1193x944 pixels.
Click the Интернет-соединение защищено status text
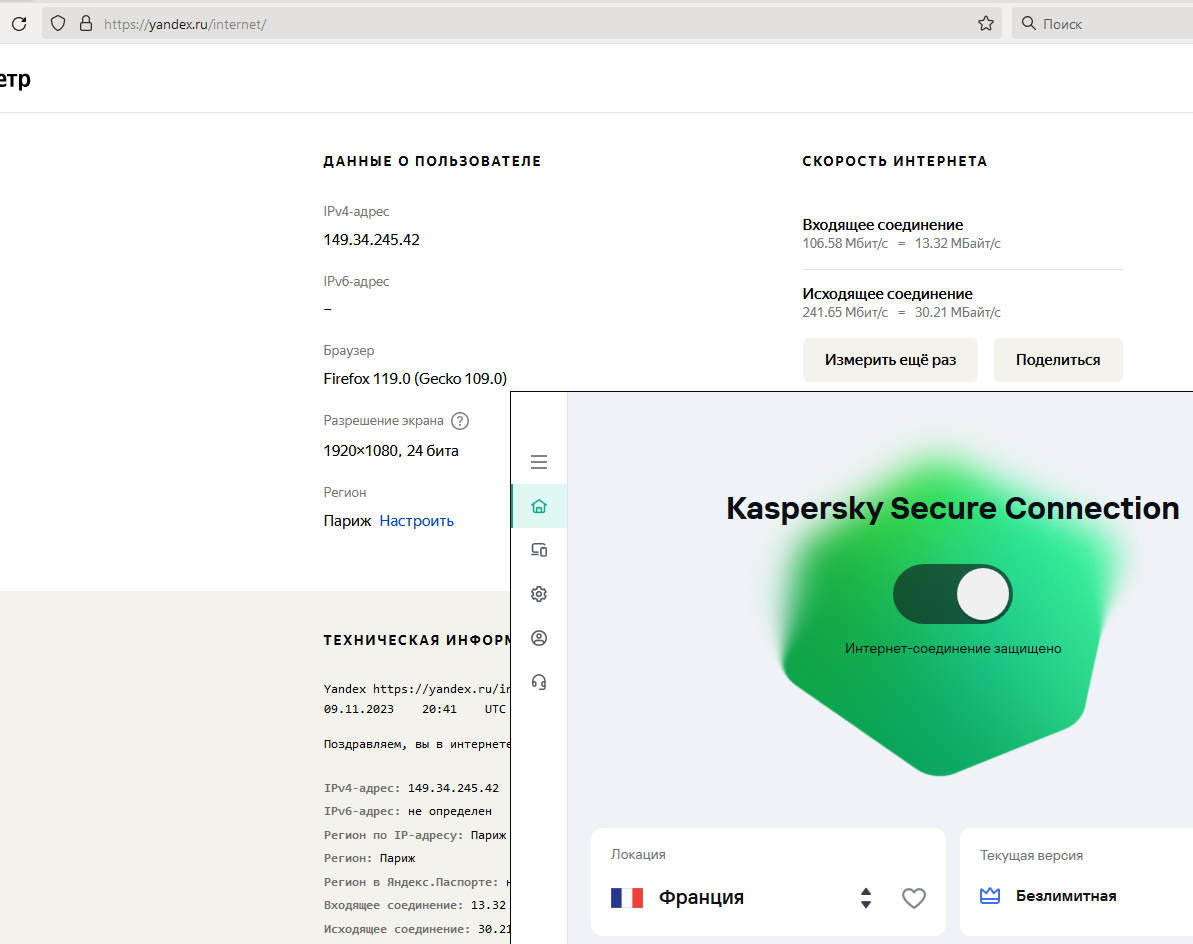(953, 649)
